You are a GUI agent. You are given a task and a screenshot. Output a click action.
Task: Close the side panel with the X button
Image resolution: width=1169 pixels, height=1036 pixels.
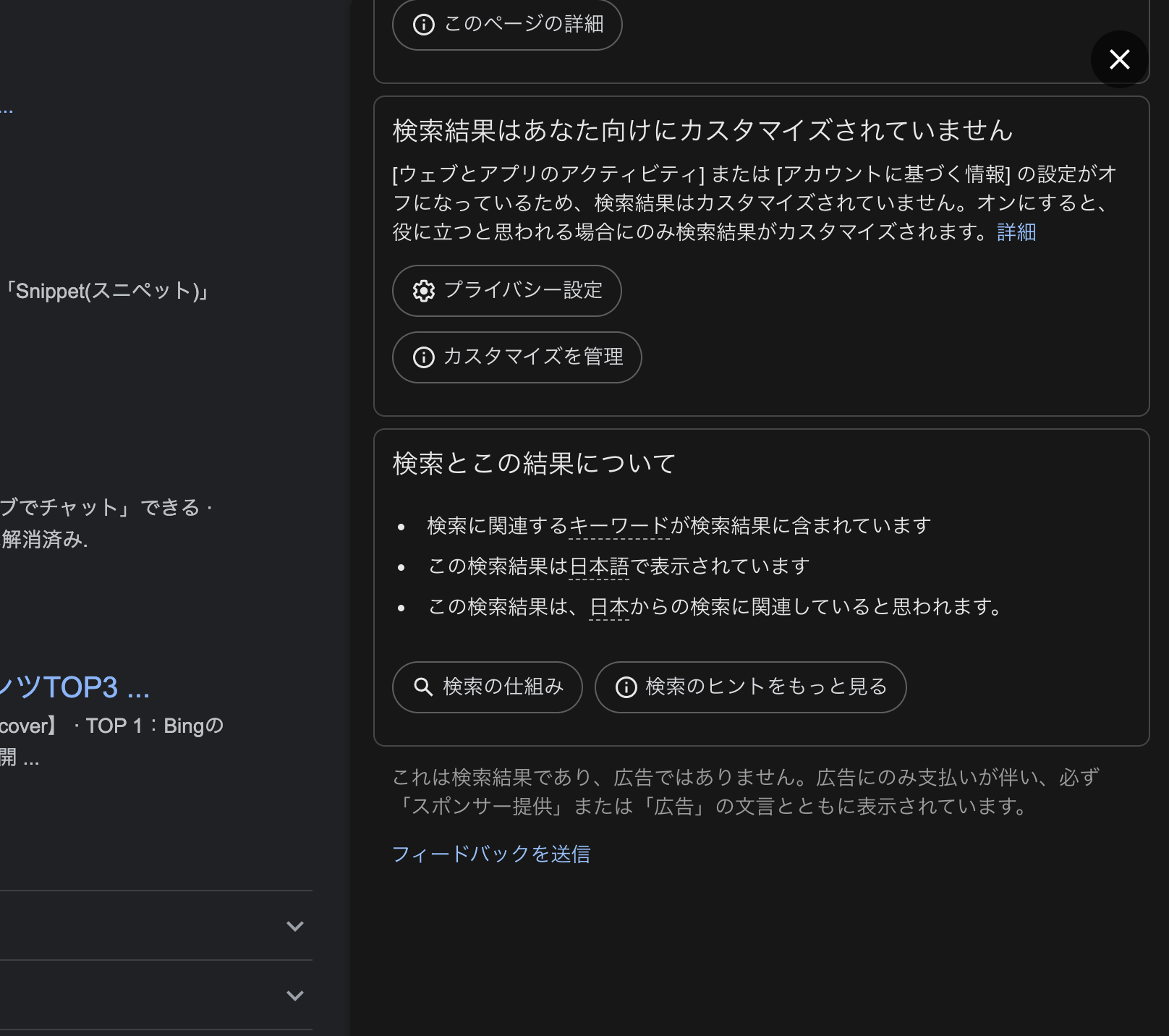(x=1119, y=59)
